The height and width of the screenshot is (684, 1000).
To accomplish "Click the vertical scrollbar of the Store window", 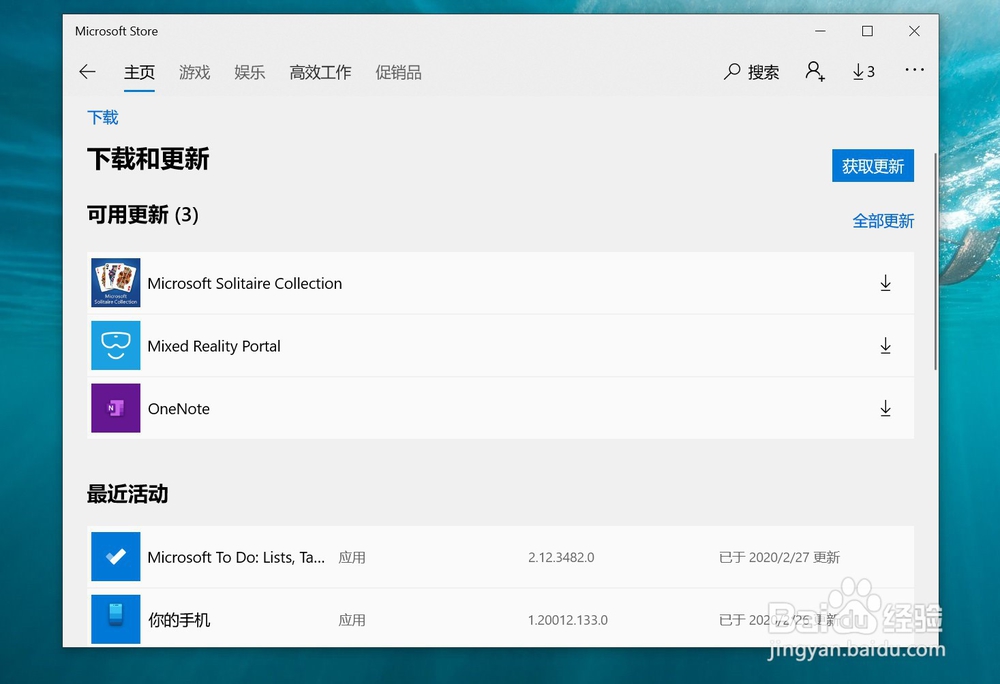I will tap(935, 261).
